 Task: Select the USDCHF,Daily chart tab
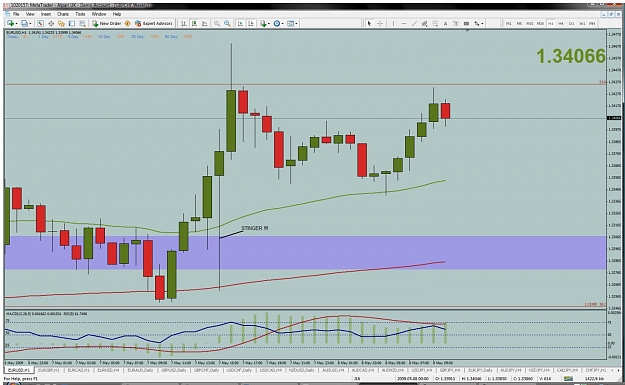(239, 370)
